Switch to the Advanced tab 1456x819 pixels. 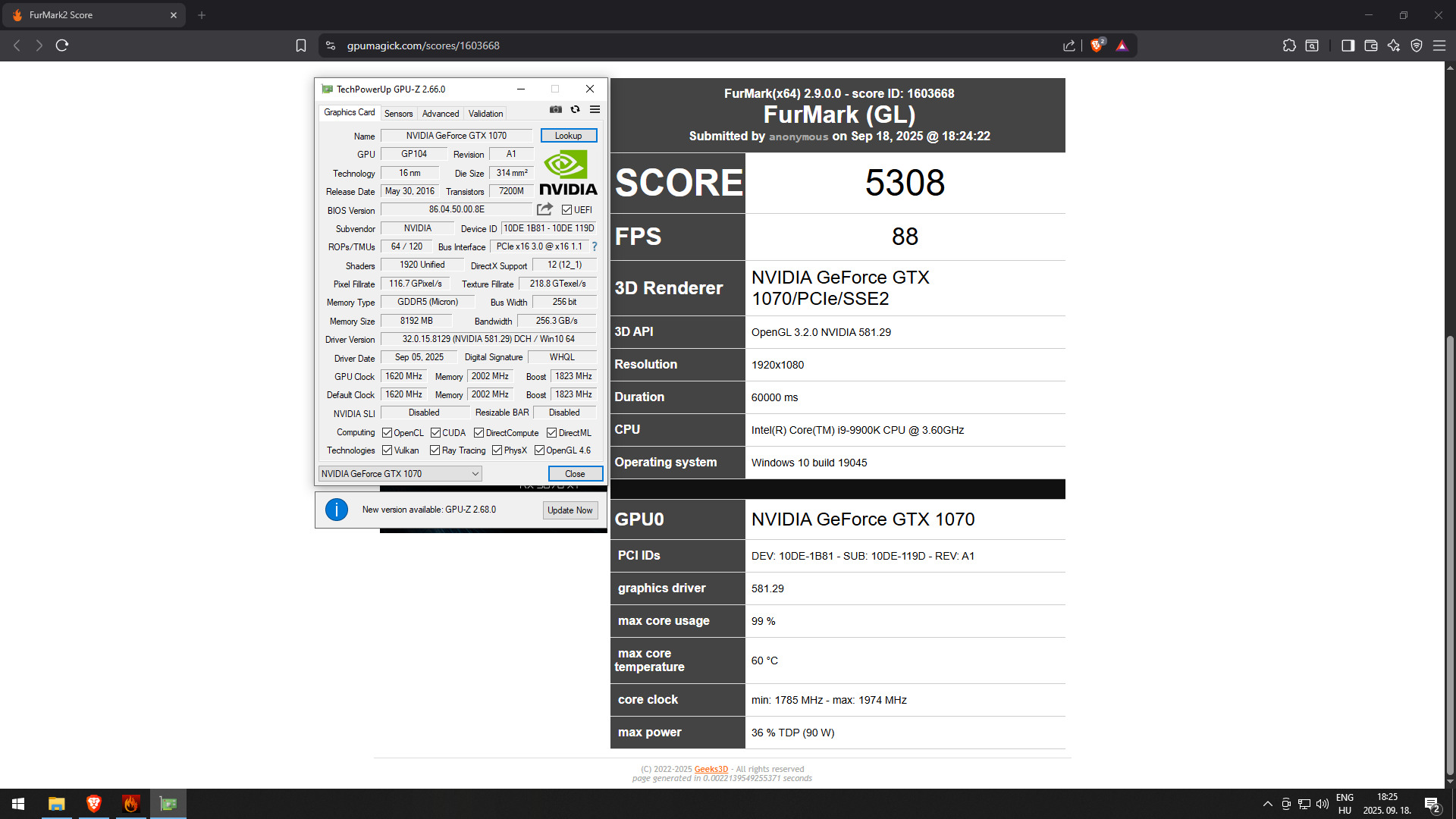coord(441,114)
